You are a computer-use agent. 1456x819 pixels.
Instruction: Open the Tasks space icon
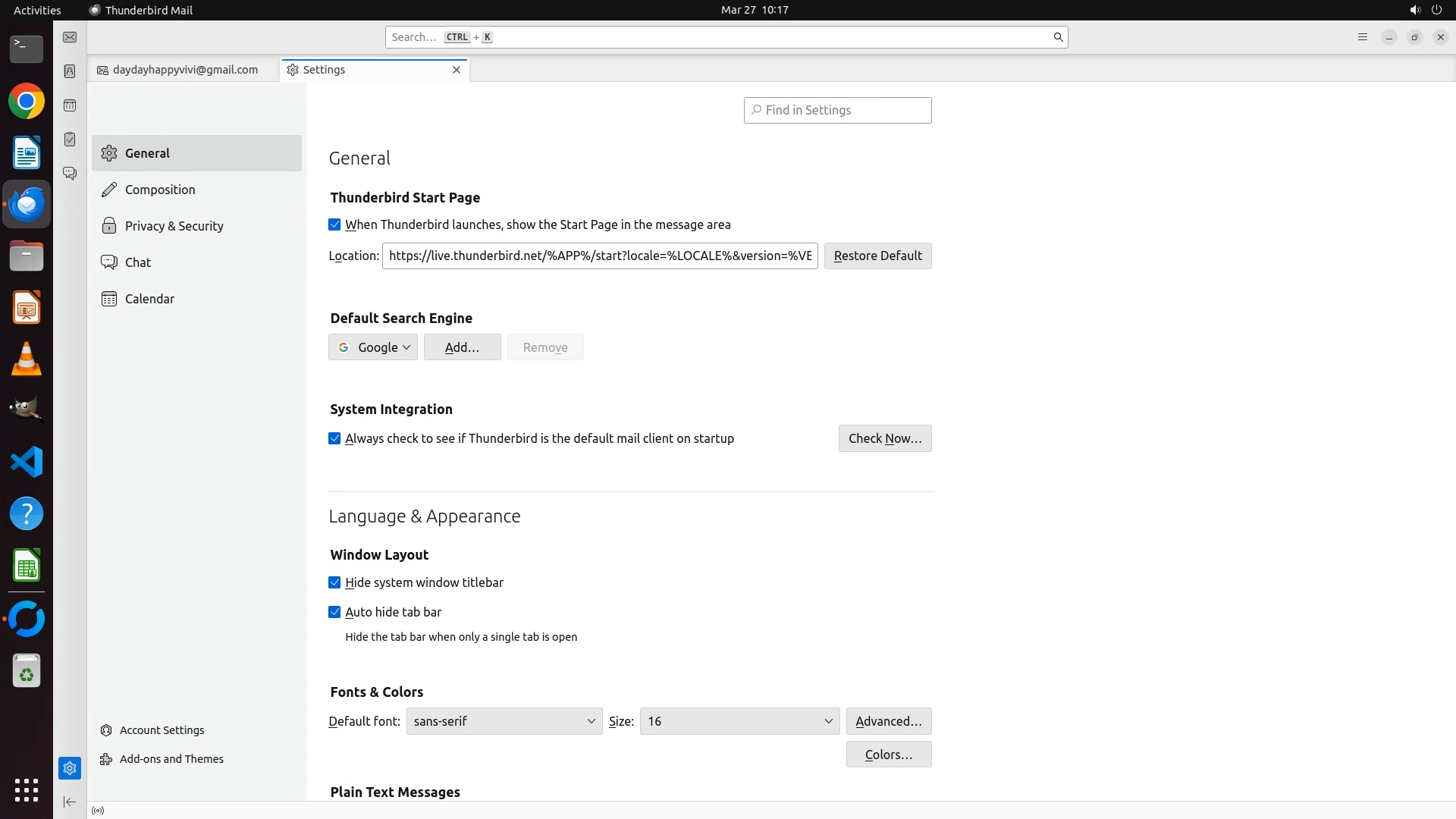pos(70,140)
